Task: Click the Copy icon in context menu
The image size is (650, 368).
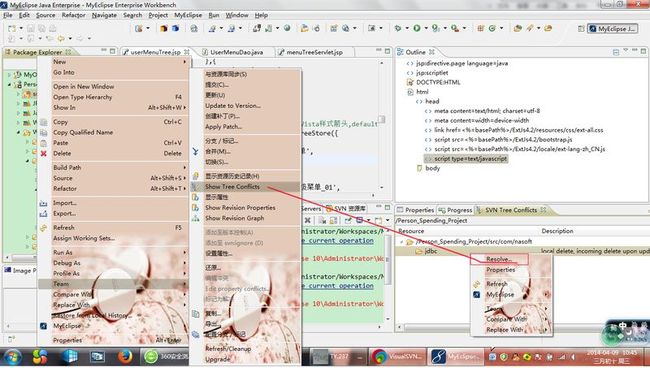Action: coord(44,122)
